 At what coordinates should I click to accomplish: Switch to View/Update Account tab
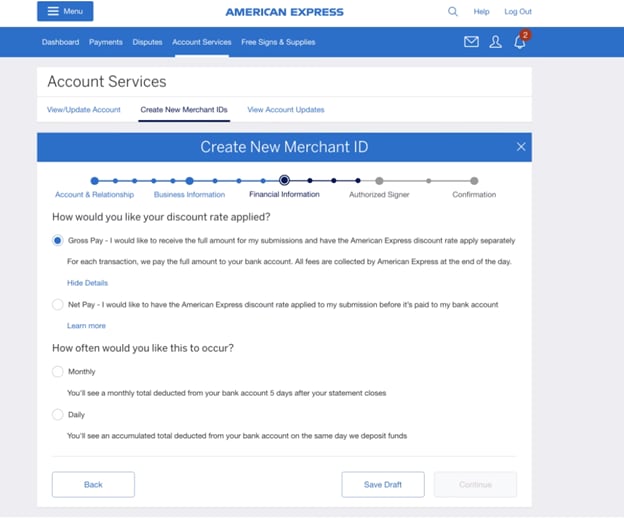pyautogui.click(x=84, y=110)
